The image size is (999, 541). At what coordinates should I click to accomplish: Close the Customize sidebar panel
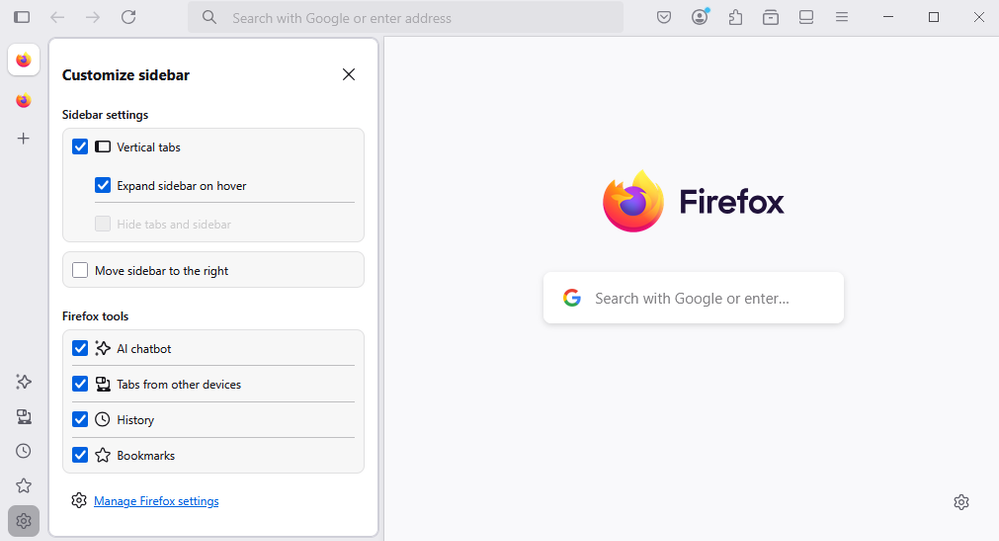348,74
